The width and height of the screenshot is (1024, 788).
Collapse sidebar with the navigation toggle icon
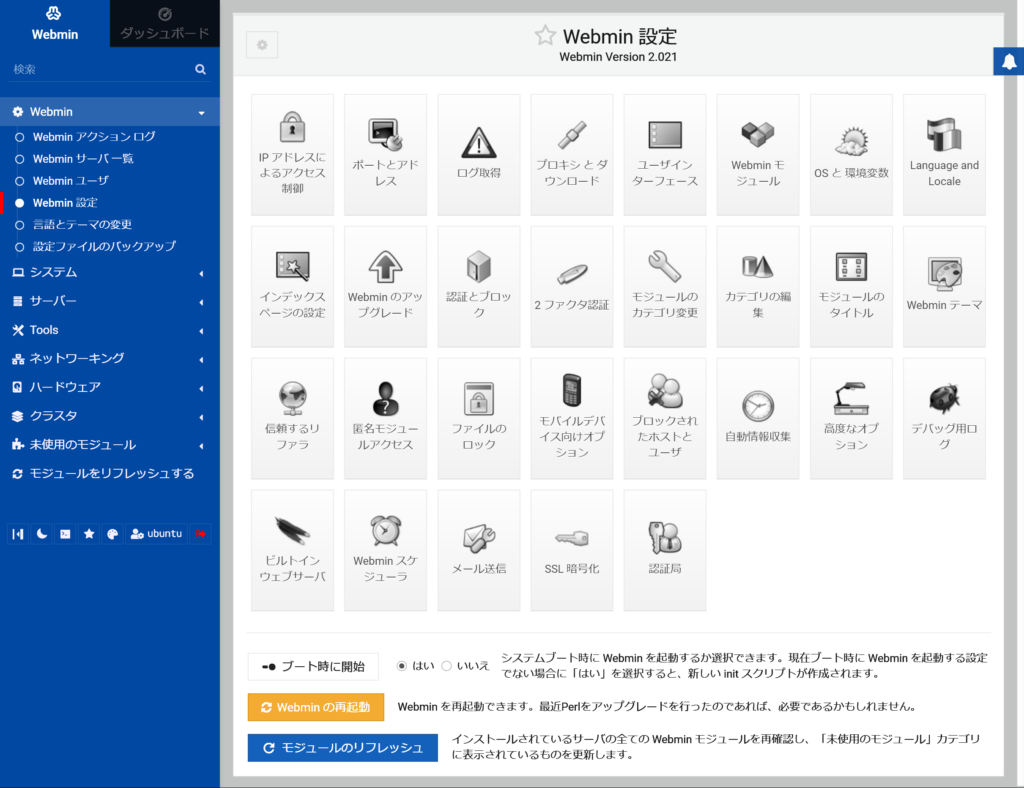click(18, 533)
